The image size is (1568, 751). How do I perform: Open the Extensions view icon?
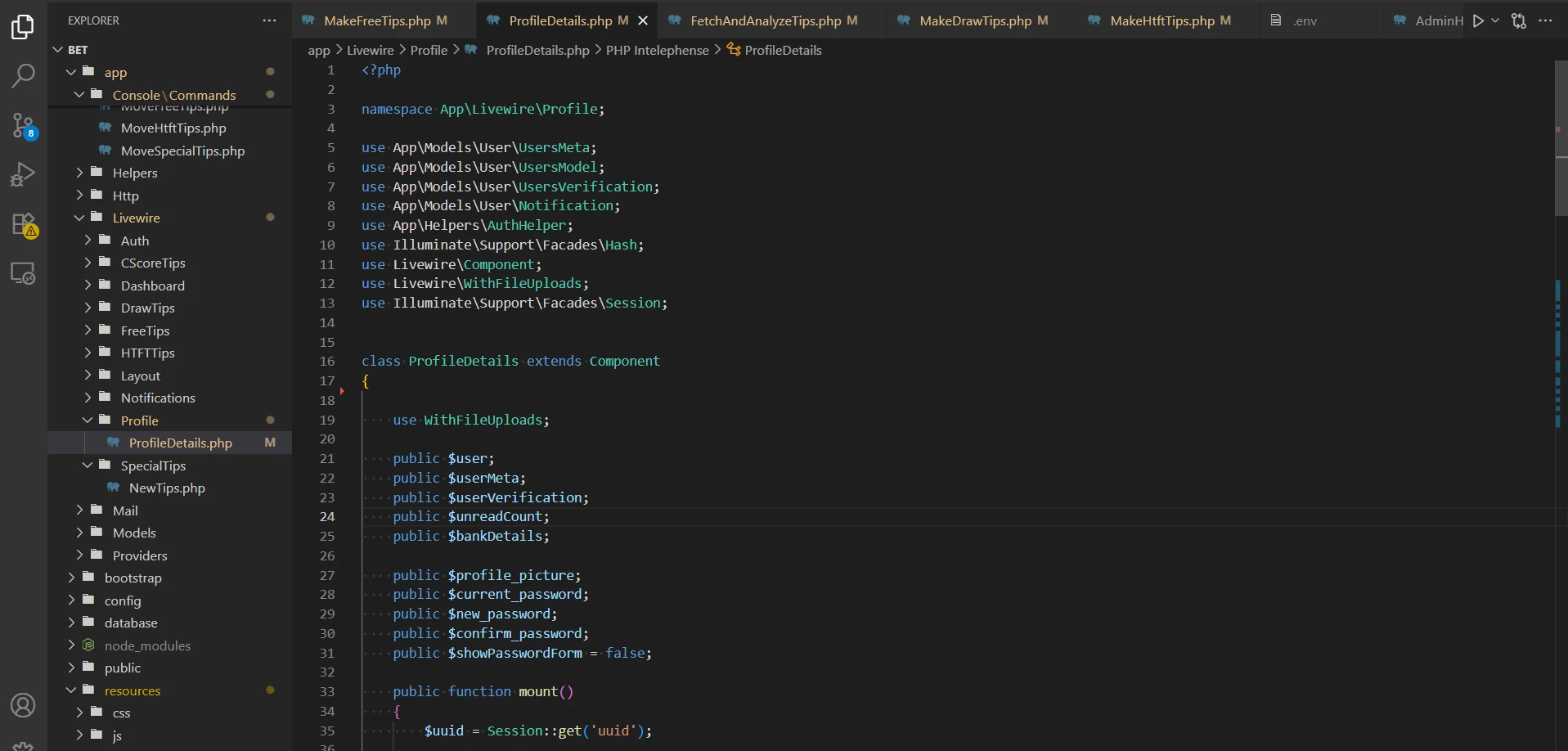point(23,224)
